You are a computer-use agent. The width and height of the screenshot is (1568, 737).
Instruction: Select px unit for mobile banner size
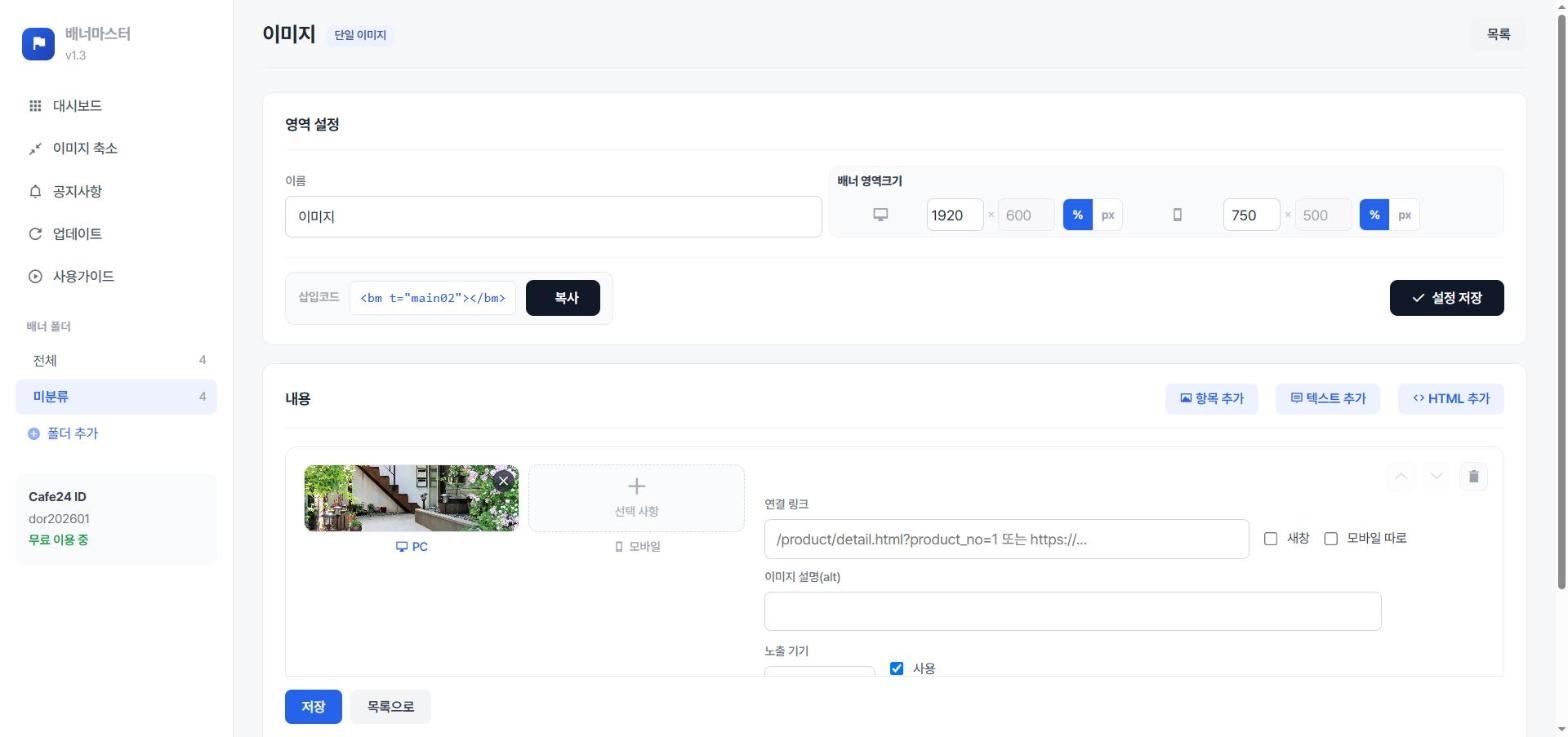1404,215
